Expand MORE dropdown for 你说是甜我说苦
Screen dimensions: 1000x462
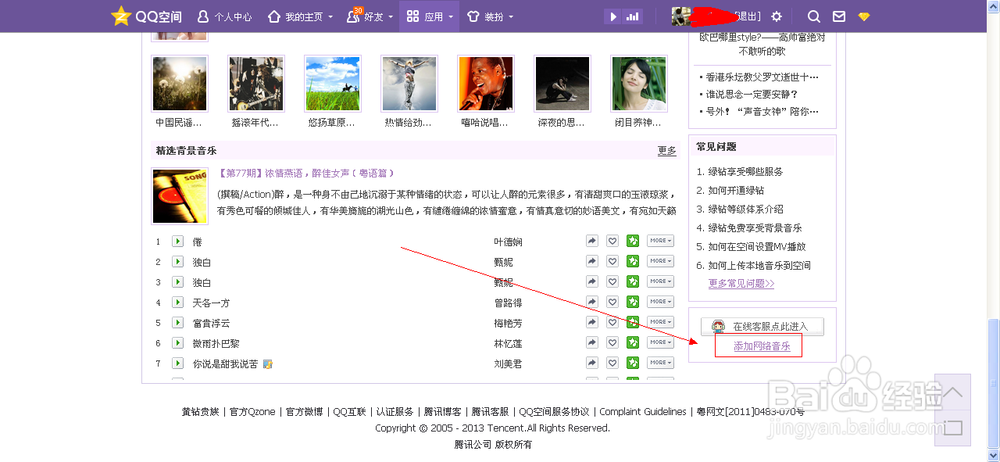(661, 363)
